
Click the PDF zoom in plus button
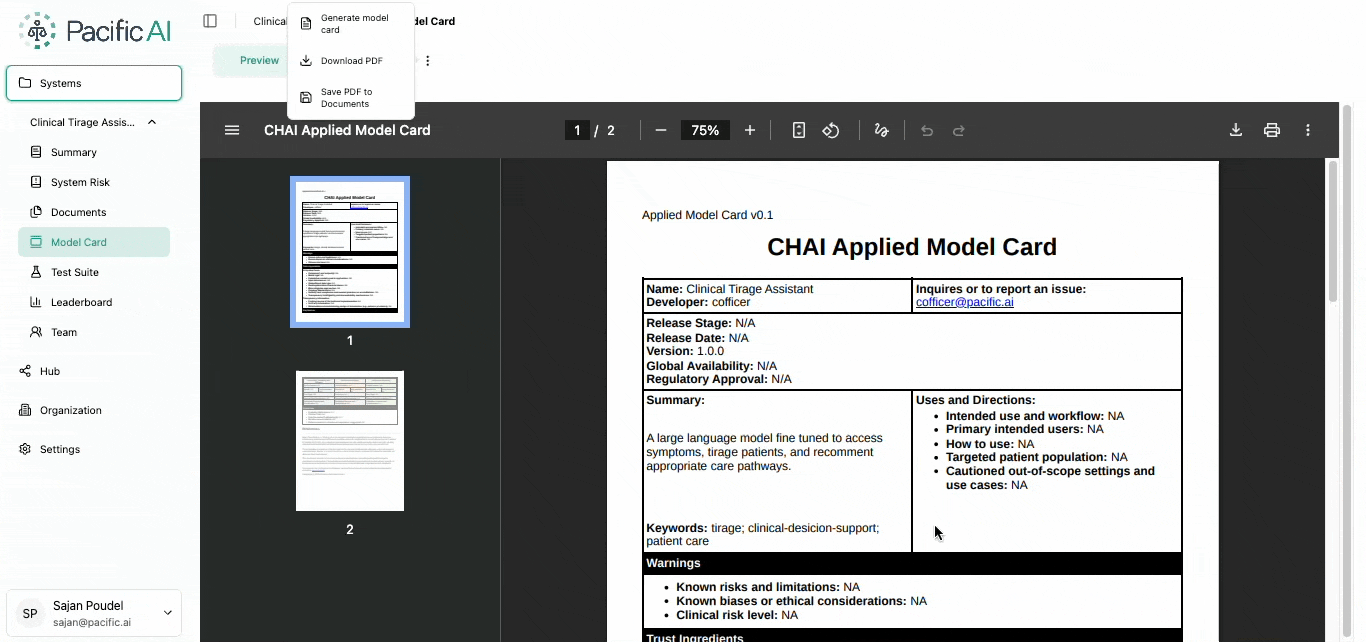750,130
